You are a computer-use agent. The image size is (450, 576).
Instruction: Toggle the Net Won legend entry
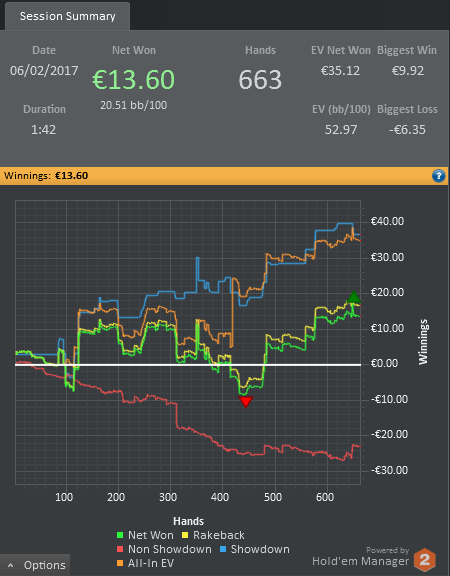pyautogui.click(x=145, y=535)
